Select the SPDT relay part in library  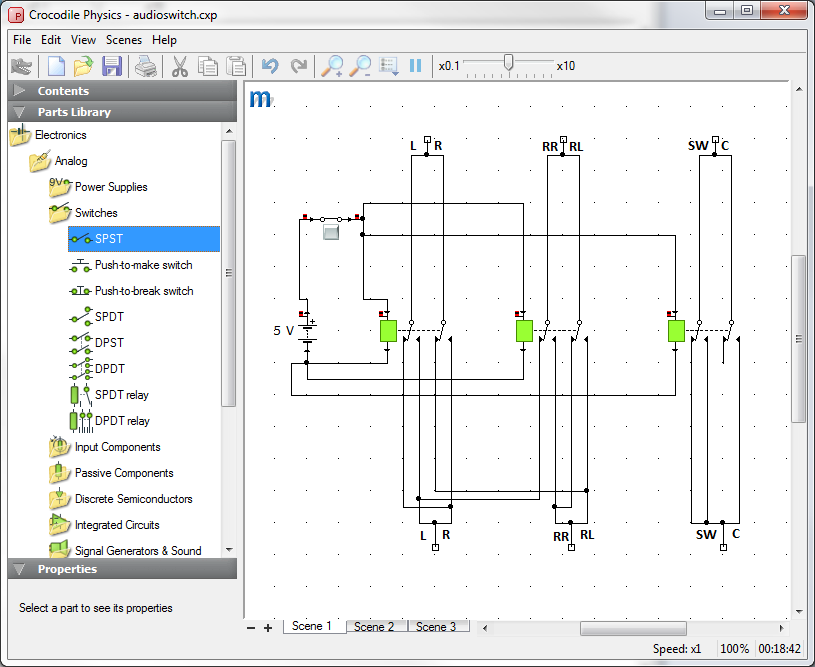[121, 395]
